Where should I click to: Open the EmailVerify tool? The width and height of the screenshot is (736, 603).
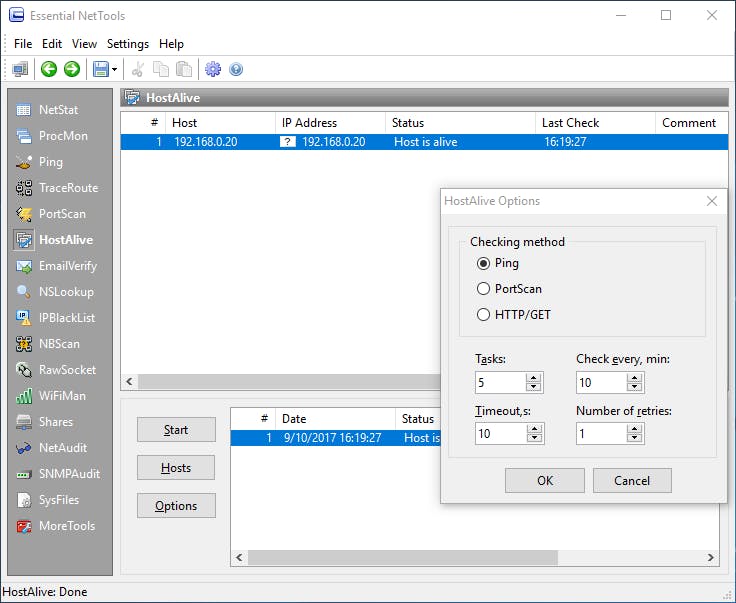tap(56, 266)
